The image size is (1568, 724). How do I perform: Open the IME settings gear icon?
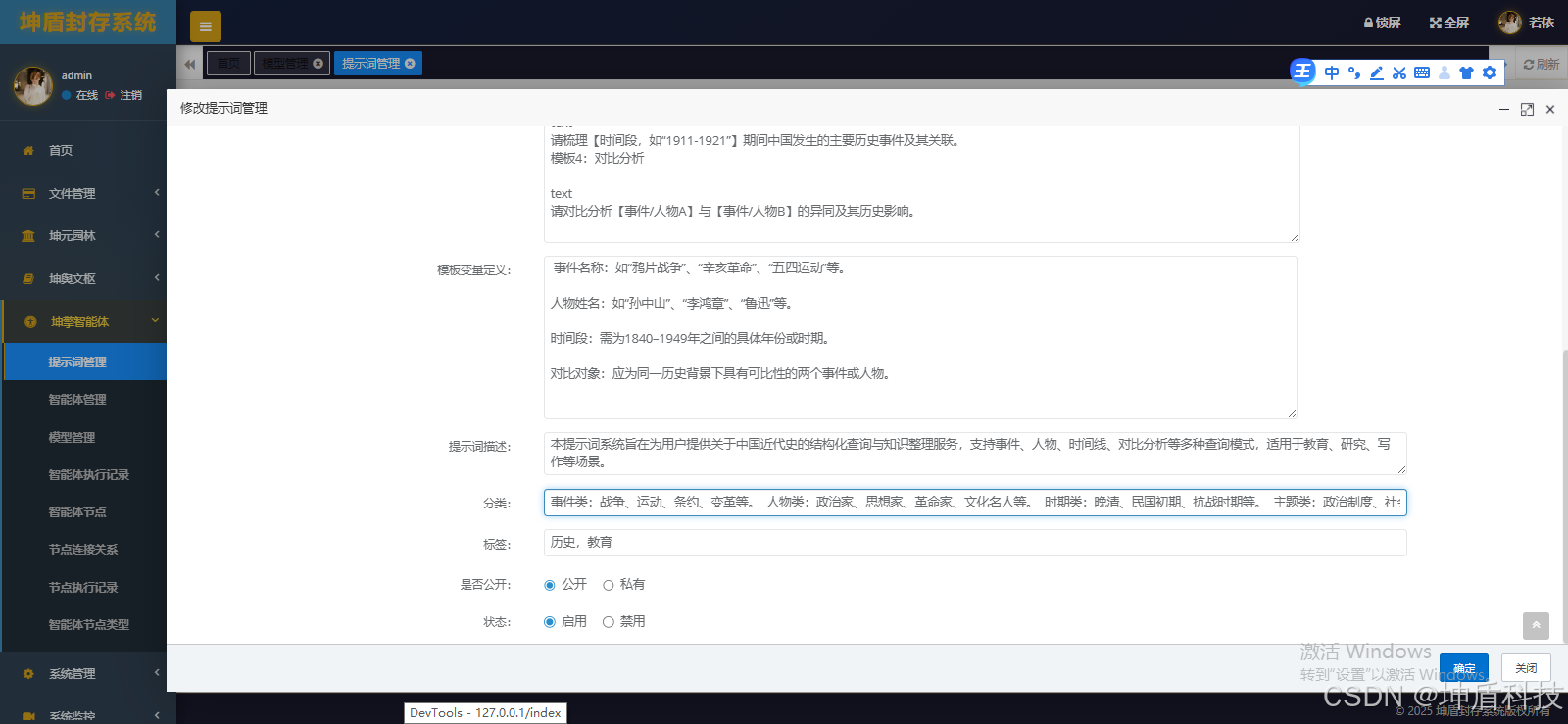pos(1490,72)
